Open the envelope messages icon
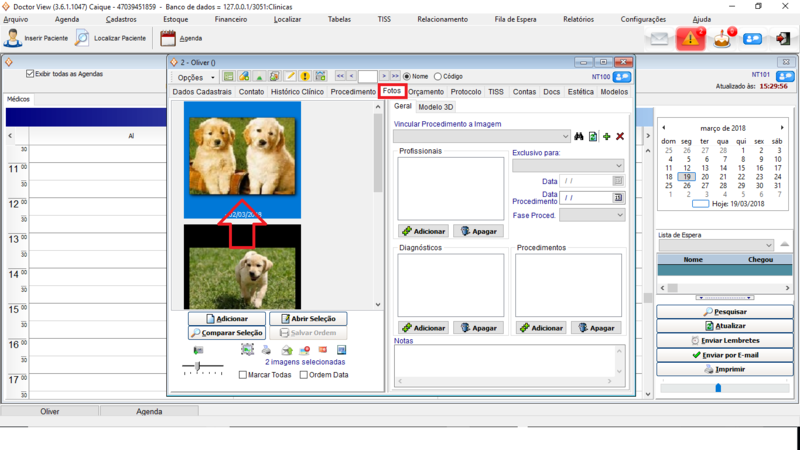Image resolution: width=800 pixels, height=450 pixels. 658,39
